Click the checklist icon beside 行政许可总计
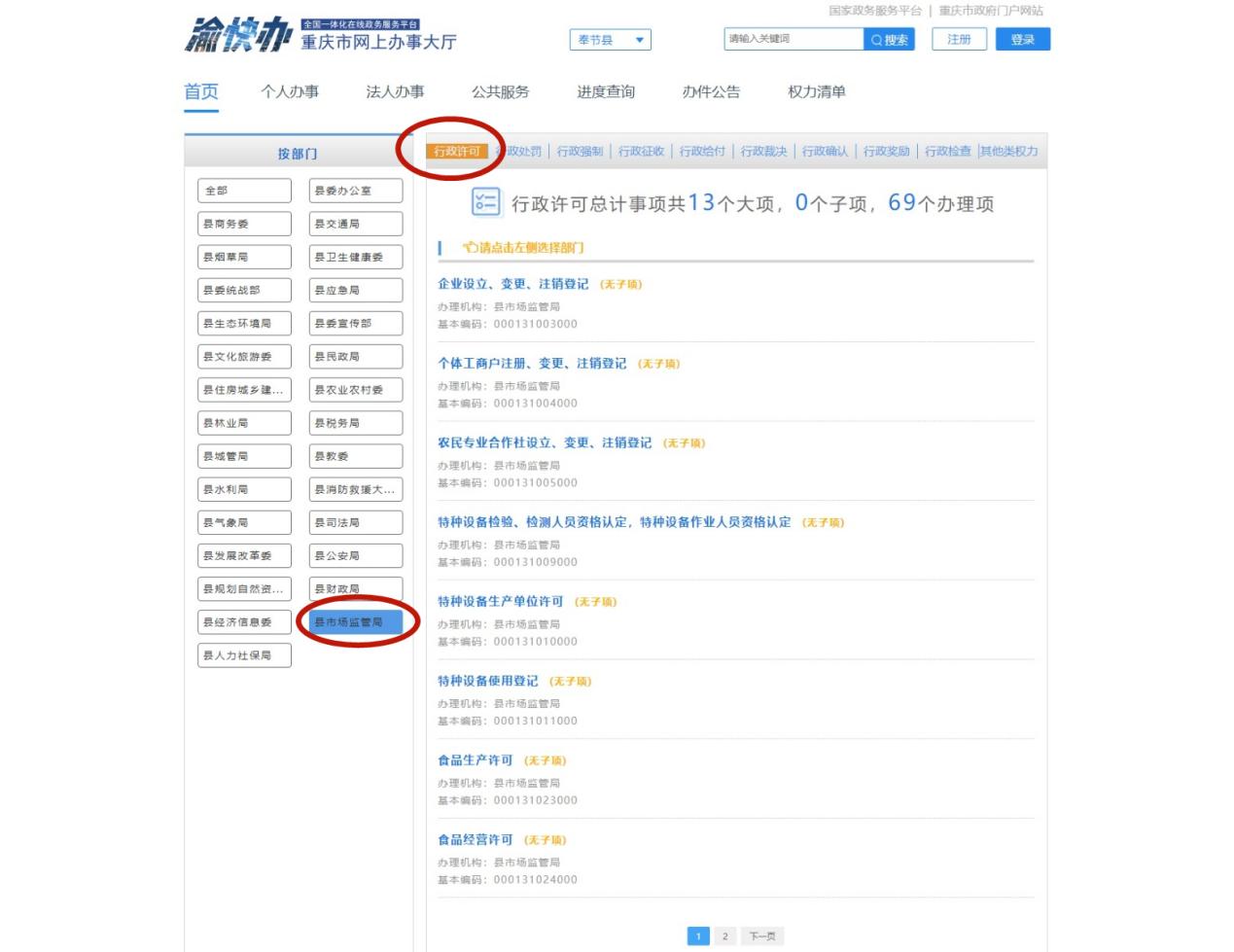1234x952 pixels. click(x=485, y=202)
